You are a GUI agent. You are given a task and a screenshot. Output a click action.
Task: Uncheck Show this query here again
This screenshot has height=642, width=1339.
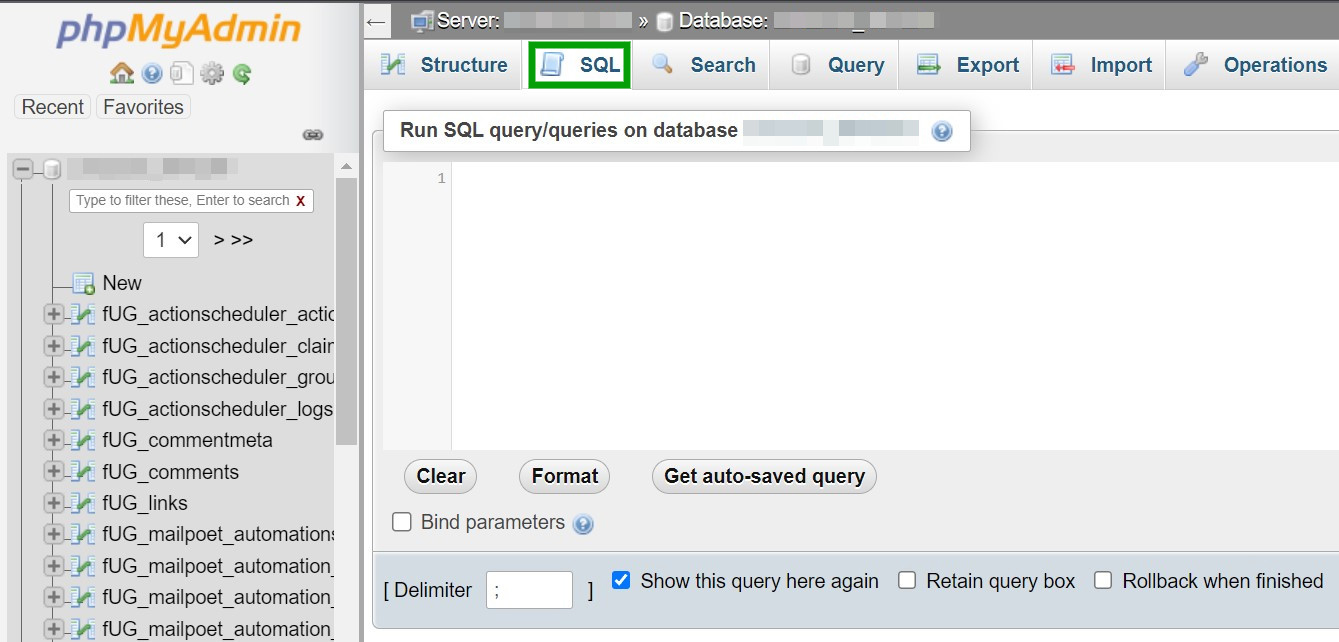[621, 580]
